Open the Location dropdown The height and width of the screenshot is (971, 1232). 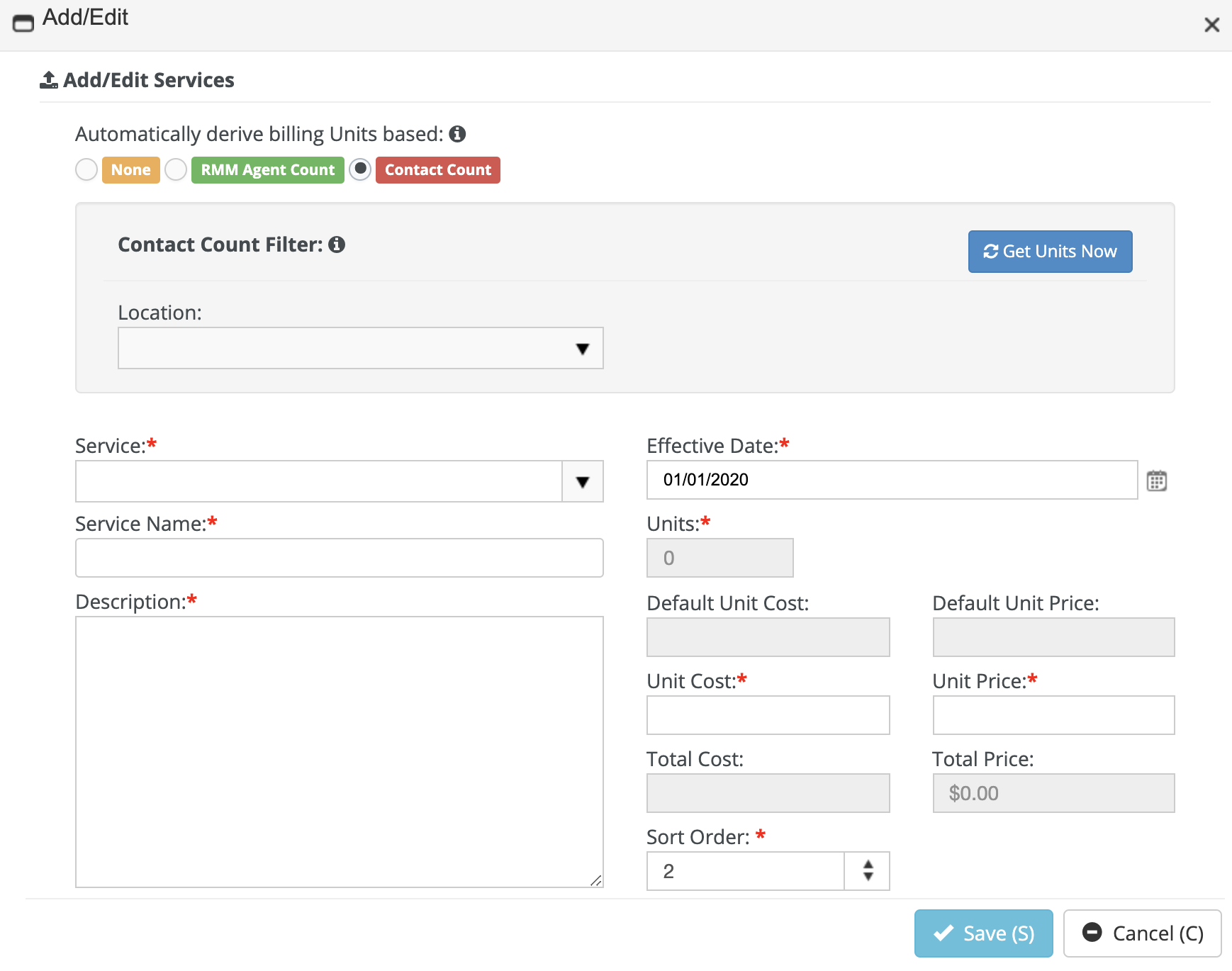[360, 348]
